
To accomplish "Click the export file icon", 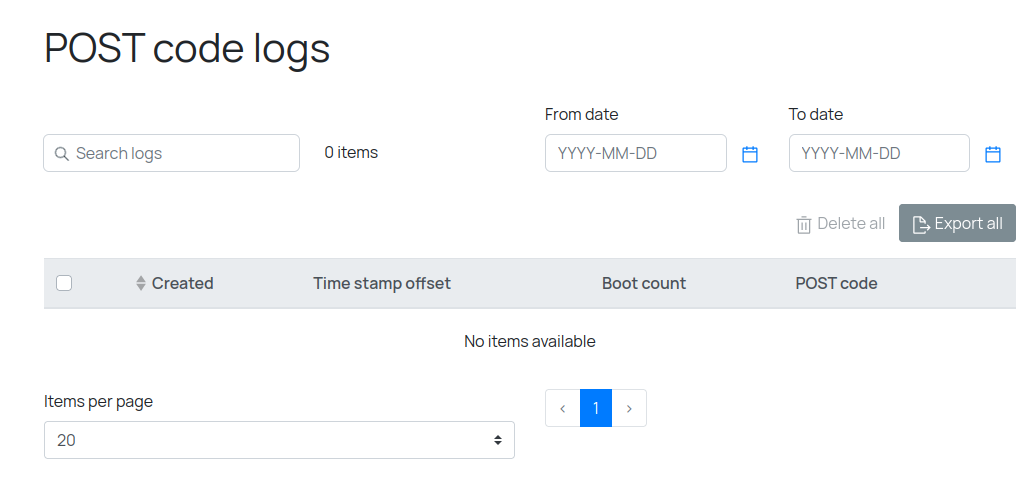I will (x=920, y=224).
